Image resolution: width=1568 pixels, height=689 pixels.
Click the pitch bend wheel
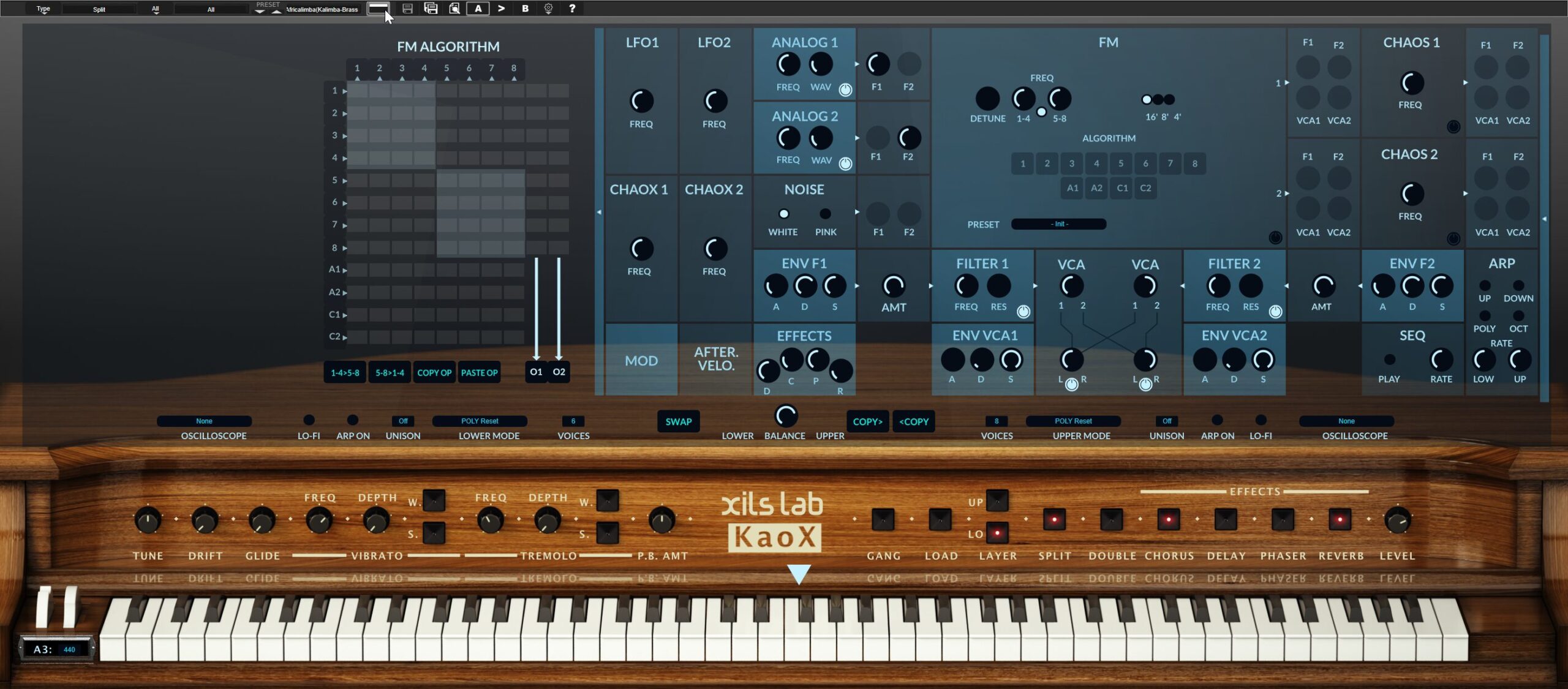click(44, 607)
